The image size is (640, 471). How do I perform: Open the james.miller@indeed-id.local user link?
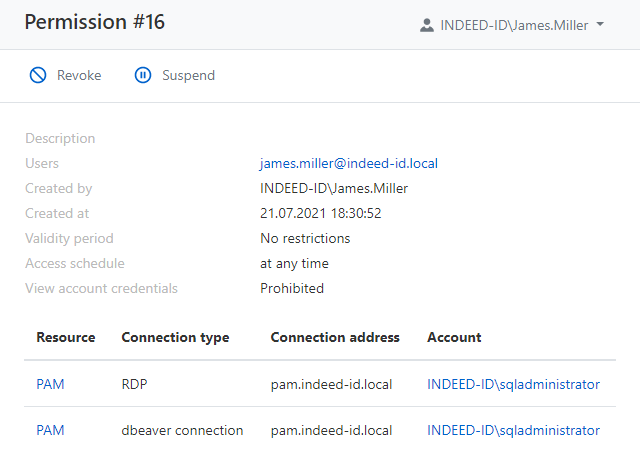coord(349,163)
